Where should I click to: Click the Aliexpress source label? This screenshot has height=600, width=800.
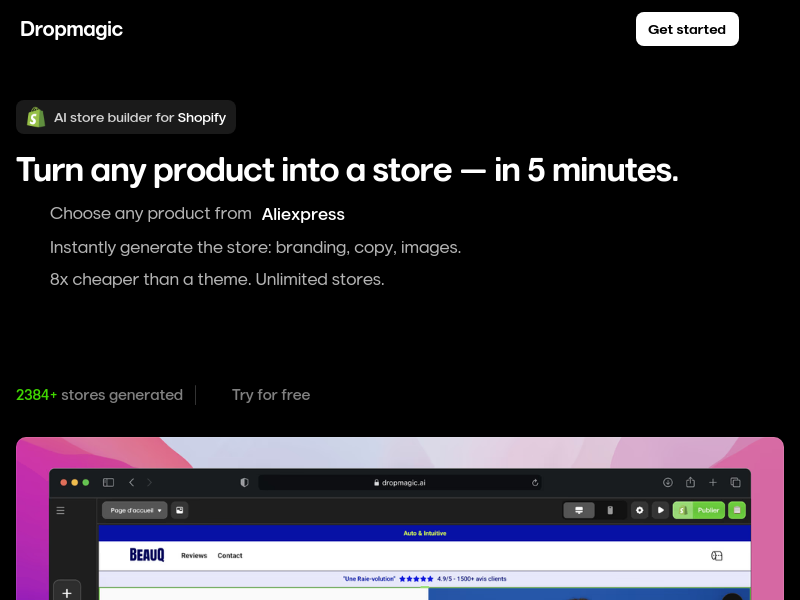tap(303, 214)
